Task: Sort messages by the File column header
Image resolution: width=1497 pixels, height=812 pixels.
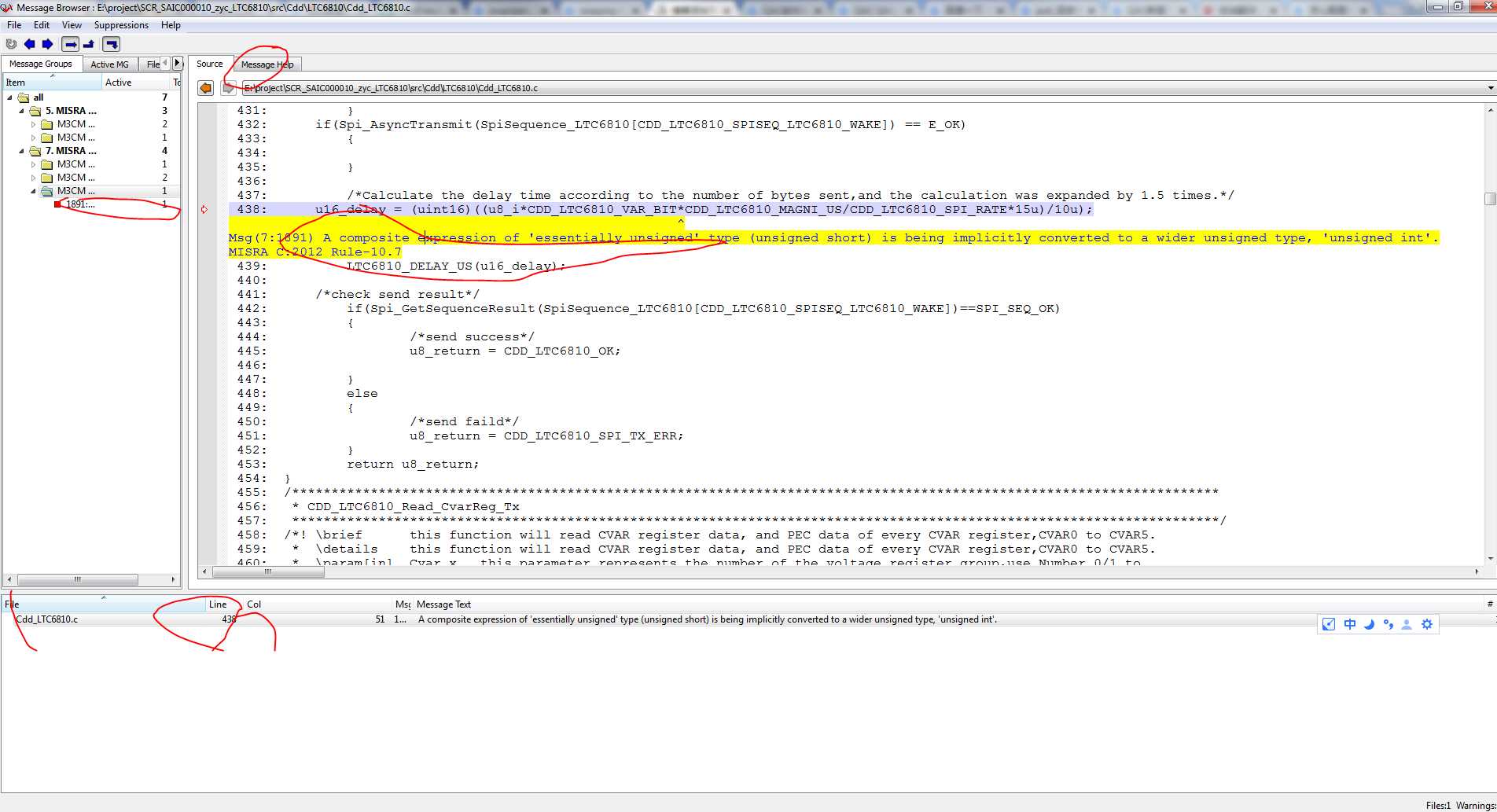Action: (103, 604)
